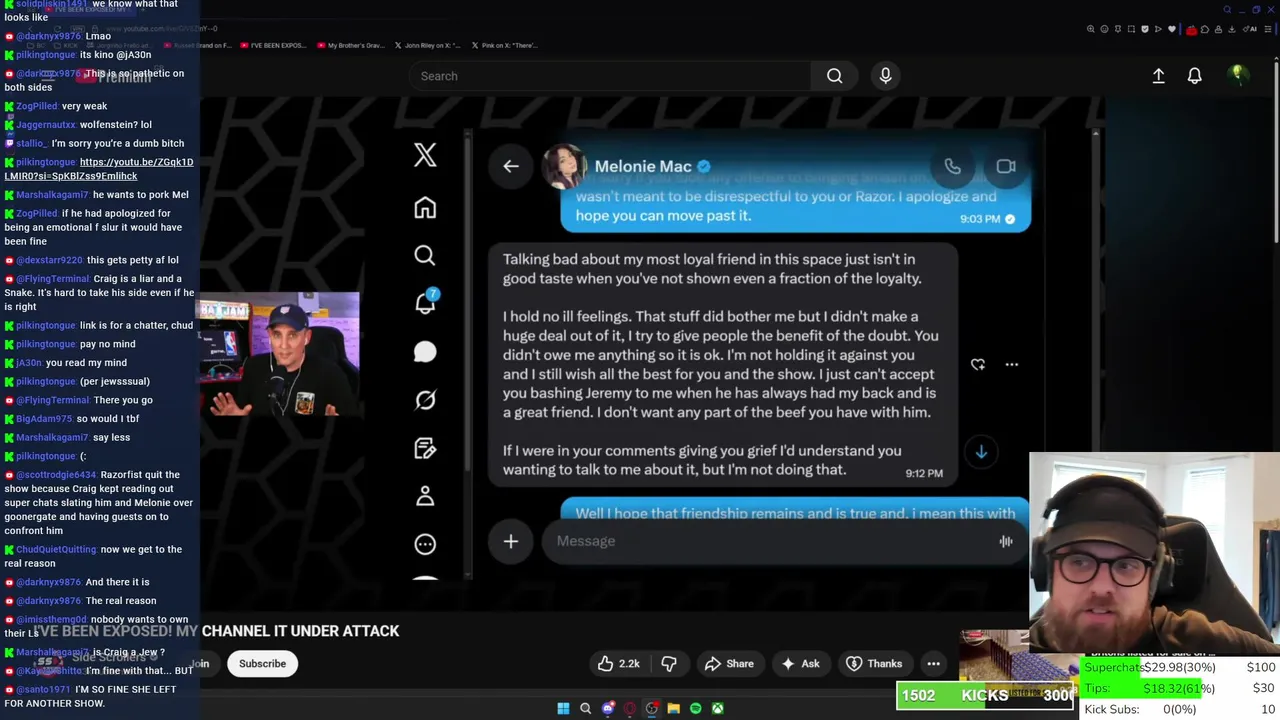This screenshot has width=1280, height=720.
Task: Click the 9:12 PM message timestamp
Action: coord(924,473)
